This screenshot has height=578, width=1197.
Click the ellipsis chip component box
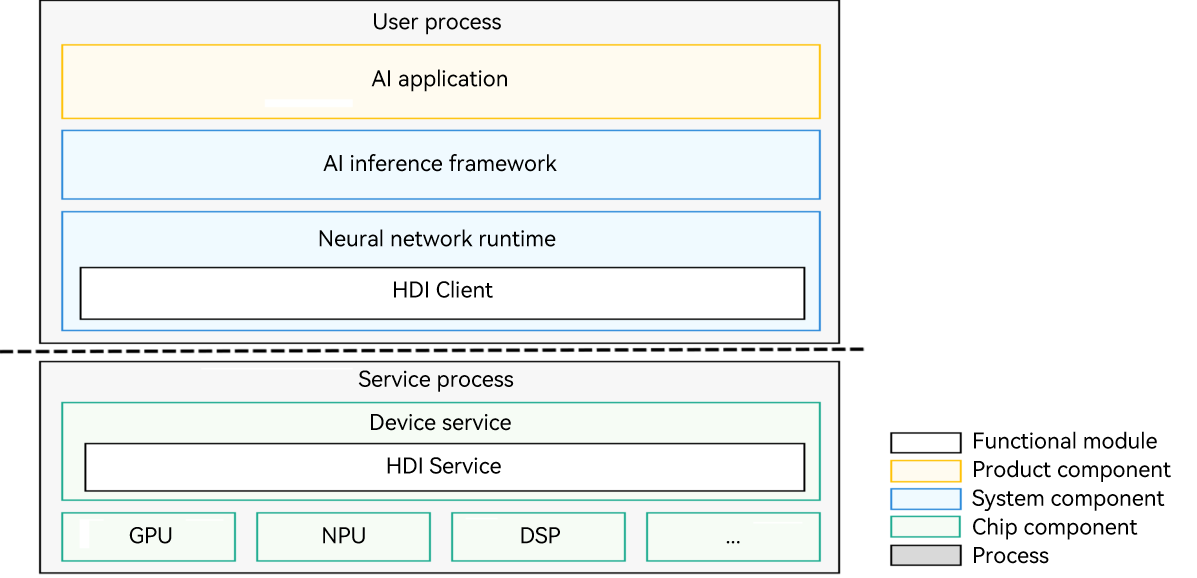(733, 536)
